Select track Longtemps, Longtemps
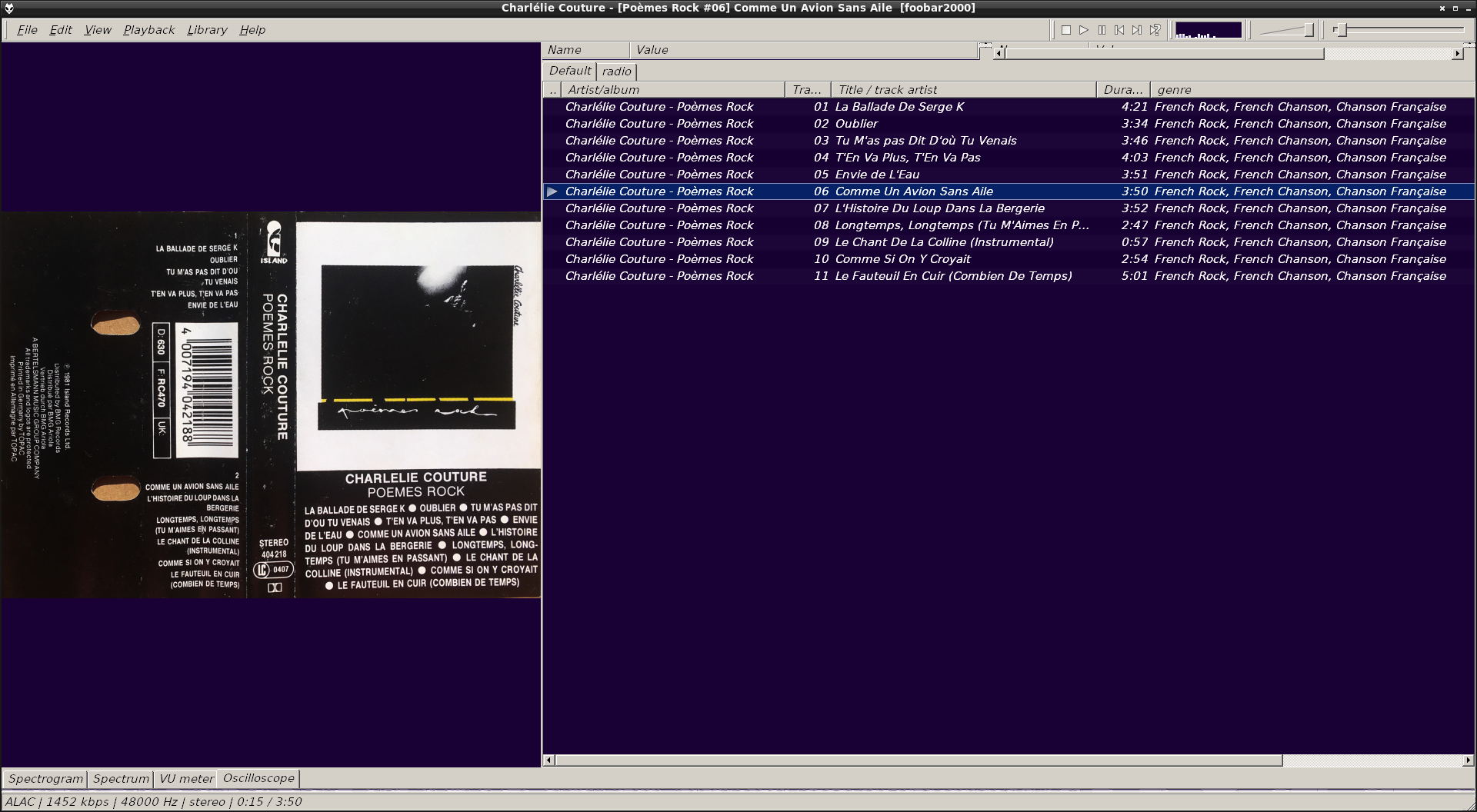Image resolution: width=1477 pixels, height=812 pixels. coord(1009,225)
